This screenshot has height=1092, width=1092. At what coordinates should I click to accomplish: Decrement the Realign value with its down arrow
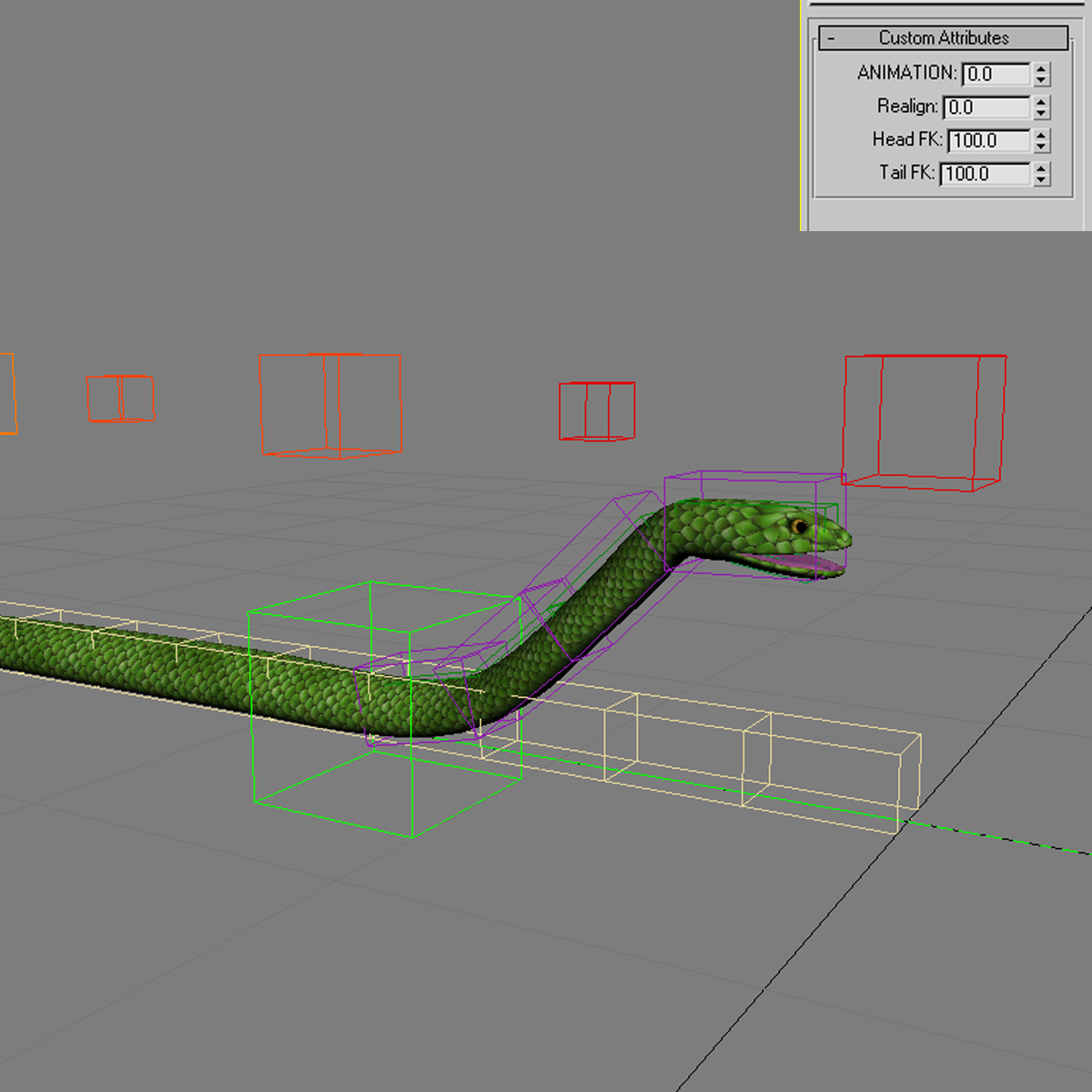(x=1042, y=113)
